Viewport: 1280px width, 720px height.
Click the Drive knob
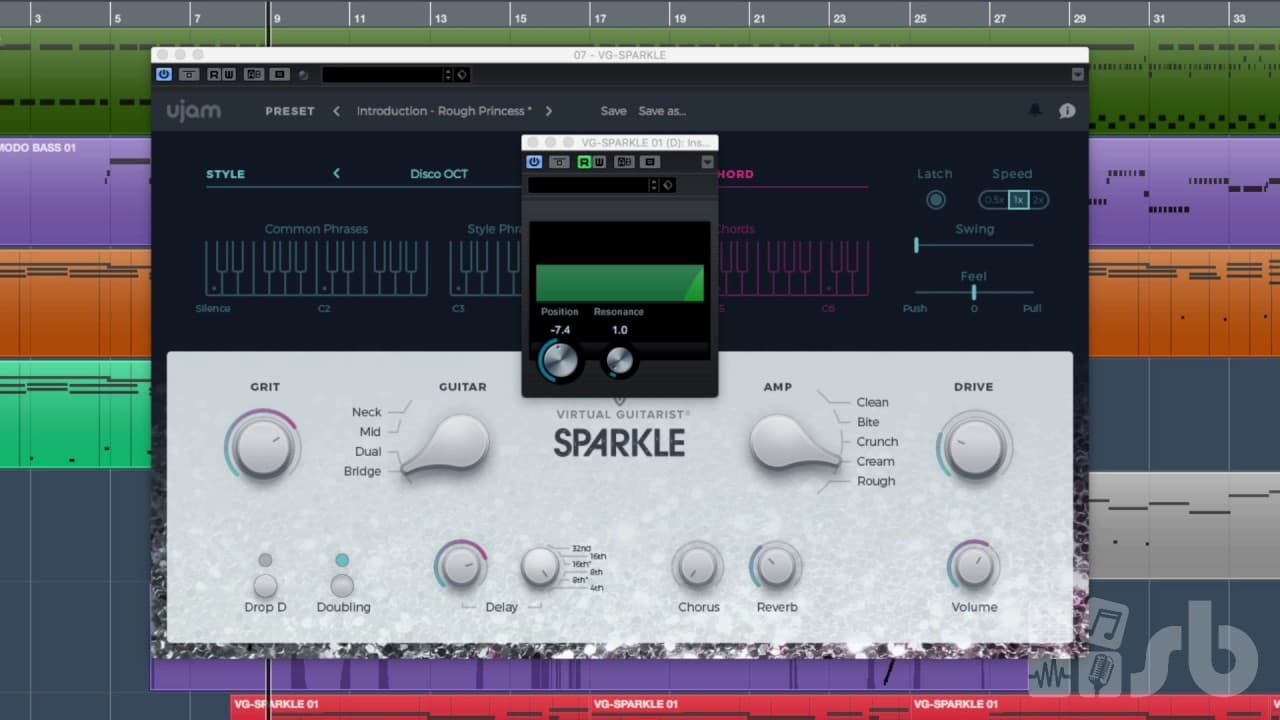pos(974,447)
